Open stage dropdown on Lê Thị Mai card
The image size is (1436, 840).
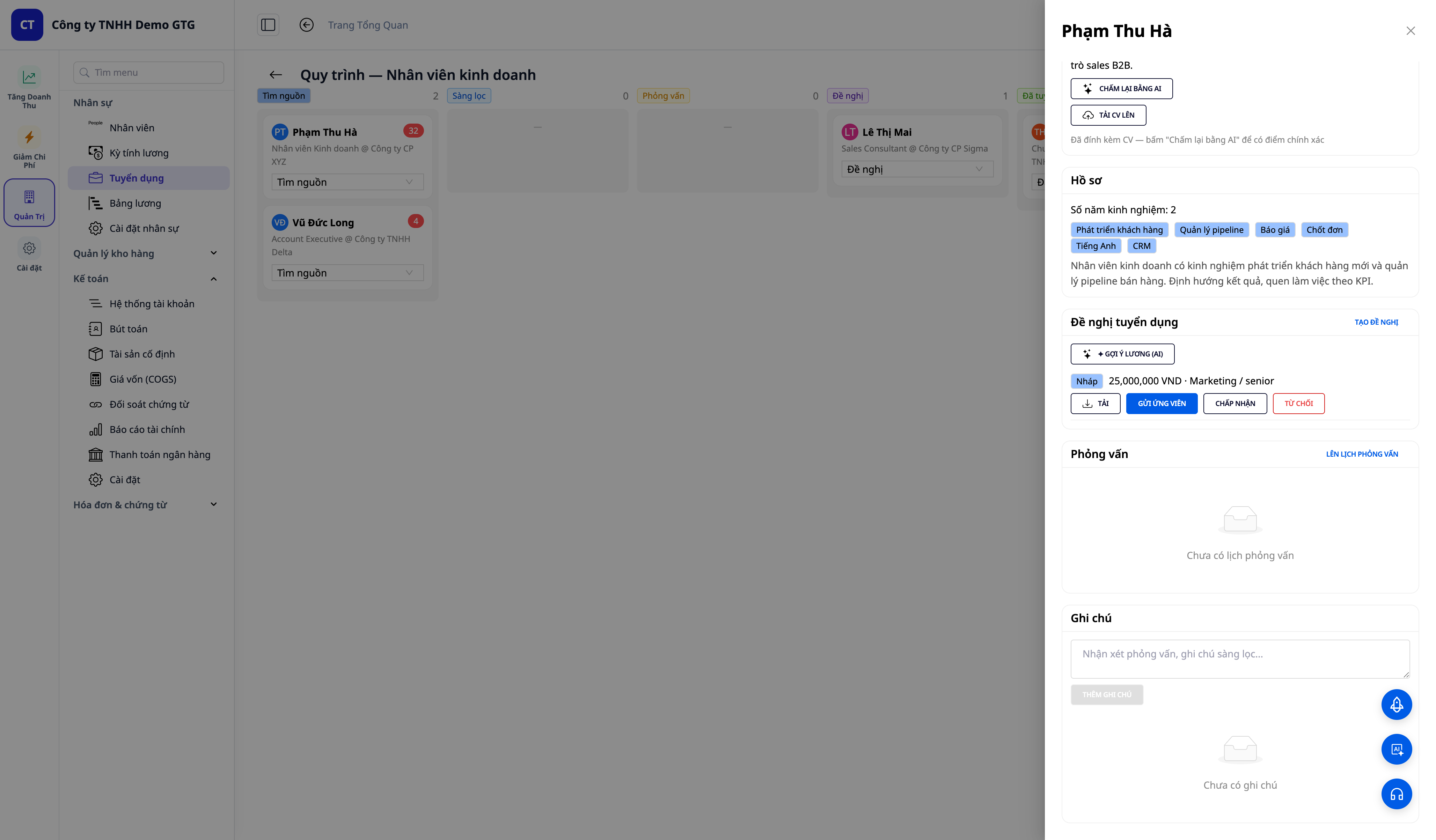[917, 169]
